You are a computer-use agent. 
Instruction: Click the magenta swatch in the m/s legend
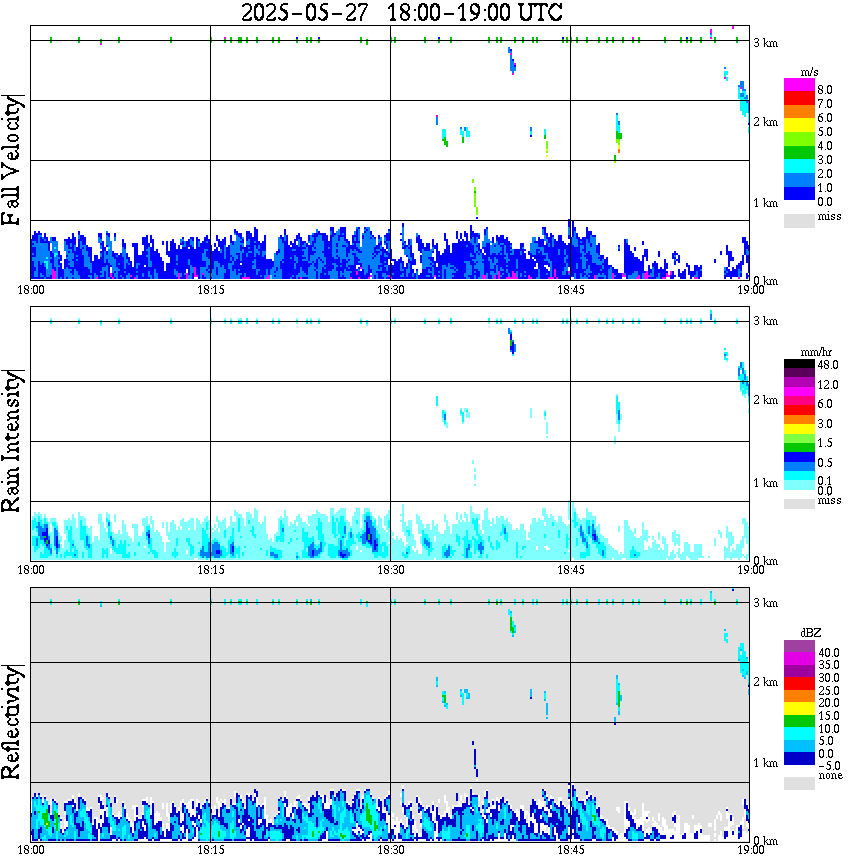pyautogui.click(x=799, y=85)
